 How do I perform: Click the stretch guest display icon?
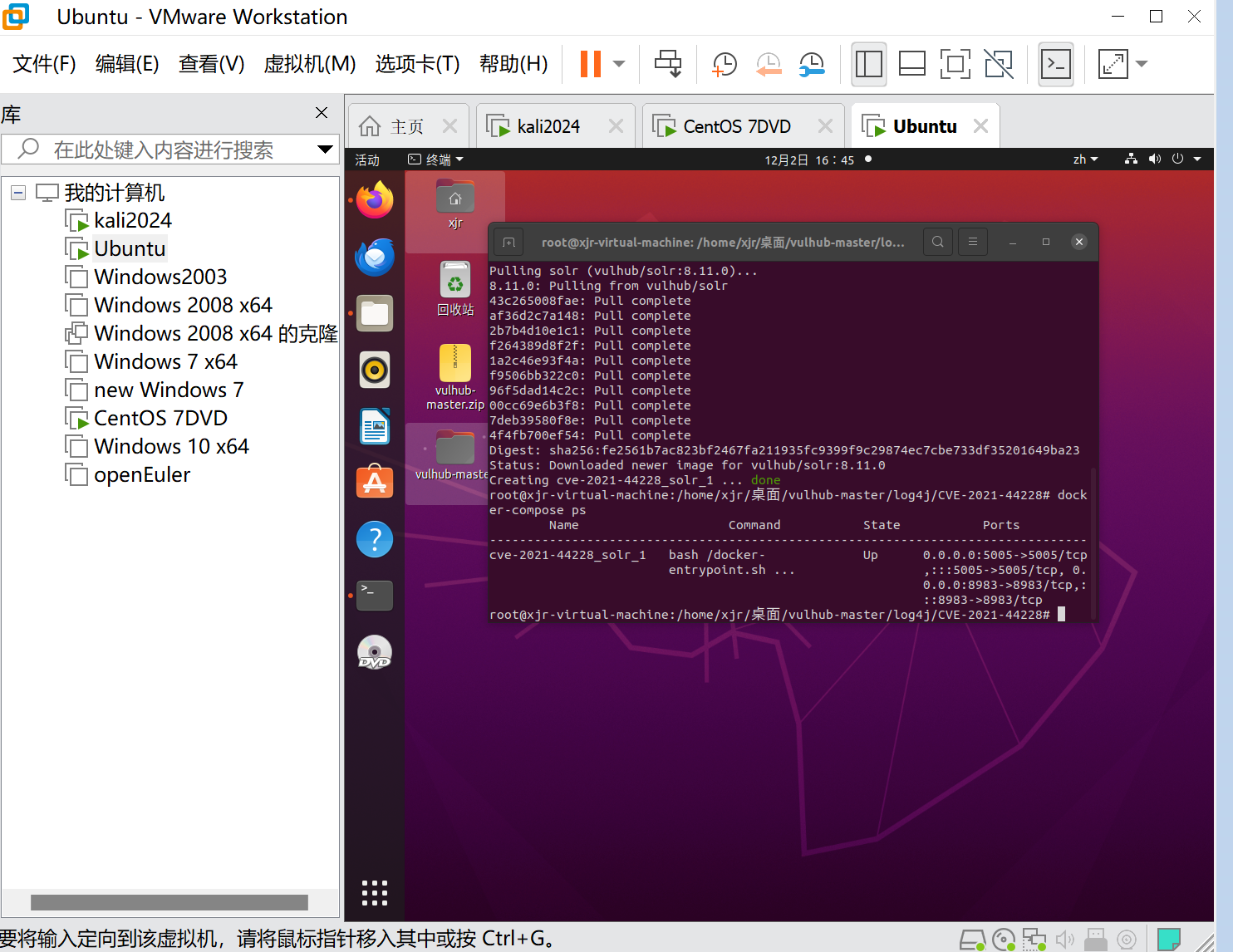[x=1113, y=64]
